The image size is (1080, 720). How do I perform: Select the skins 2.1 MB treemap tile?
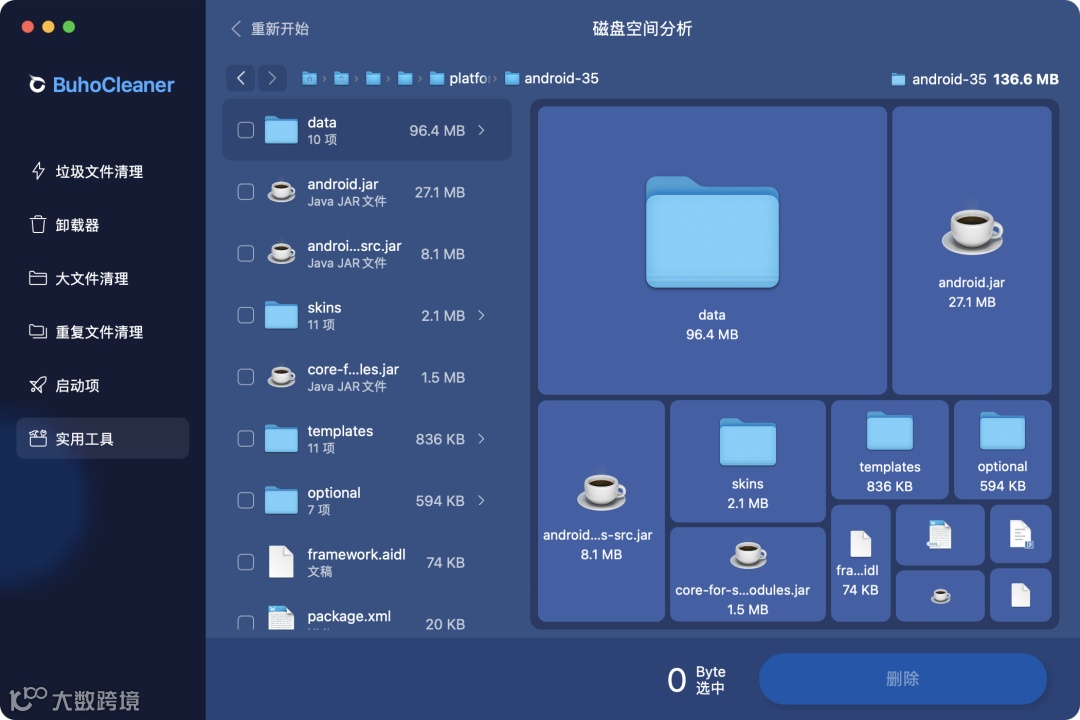[748, 461]
